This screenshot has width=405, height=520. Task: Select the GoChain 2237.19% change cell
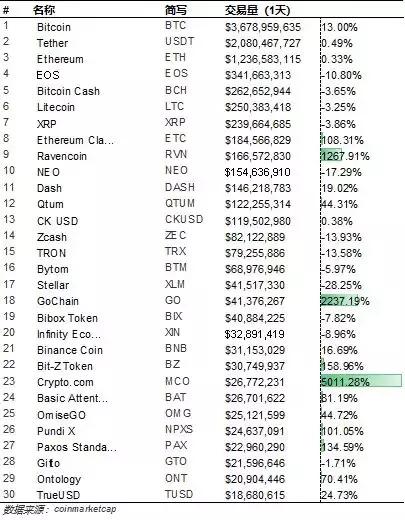[345, 301]
